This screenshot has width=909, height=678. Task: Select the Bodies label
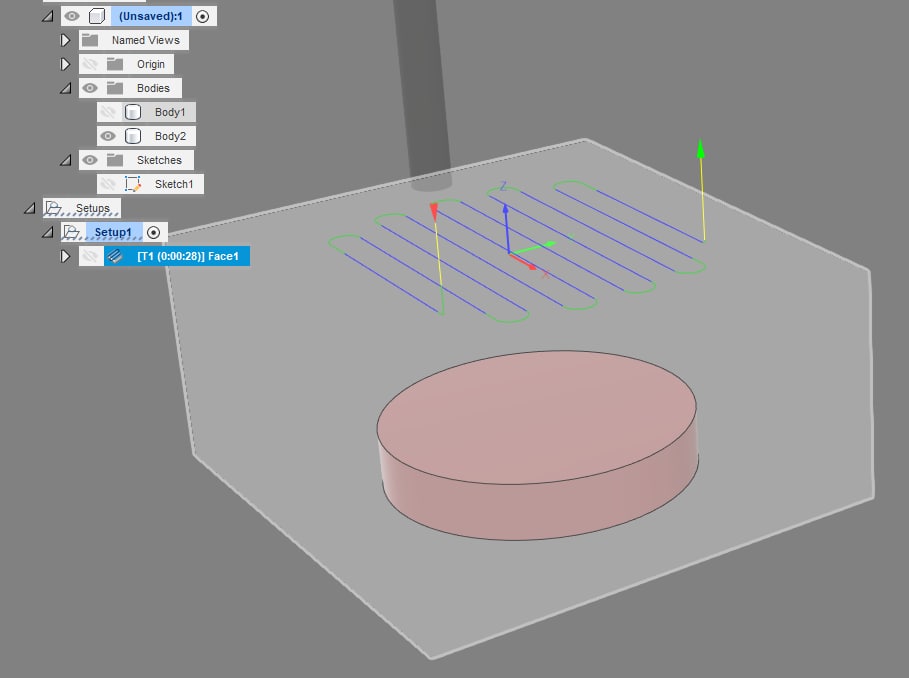tap(154, 88)
